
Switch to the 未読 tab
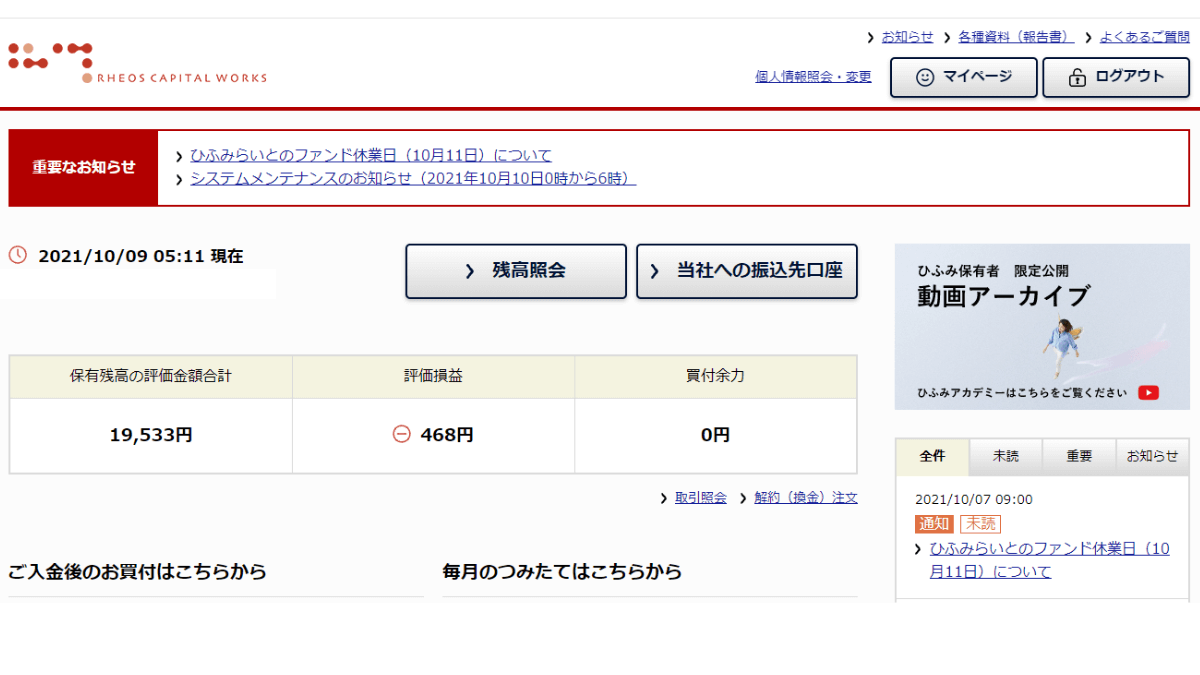[1005, 456]
